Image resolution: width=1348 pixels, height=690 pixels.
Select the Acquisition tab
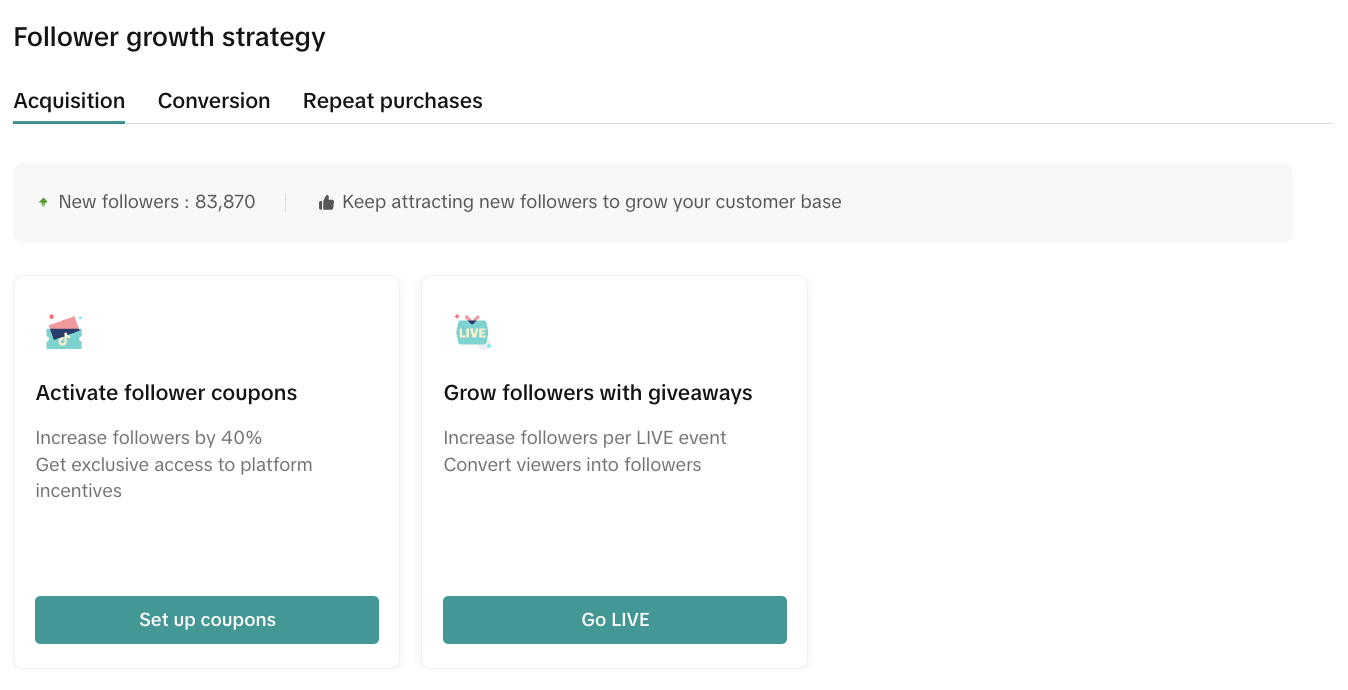coord(69,101)
